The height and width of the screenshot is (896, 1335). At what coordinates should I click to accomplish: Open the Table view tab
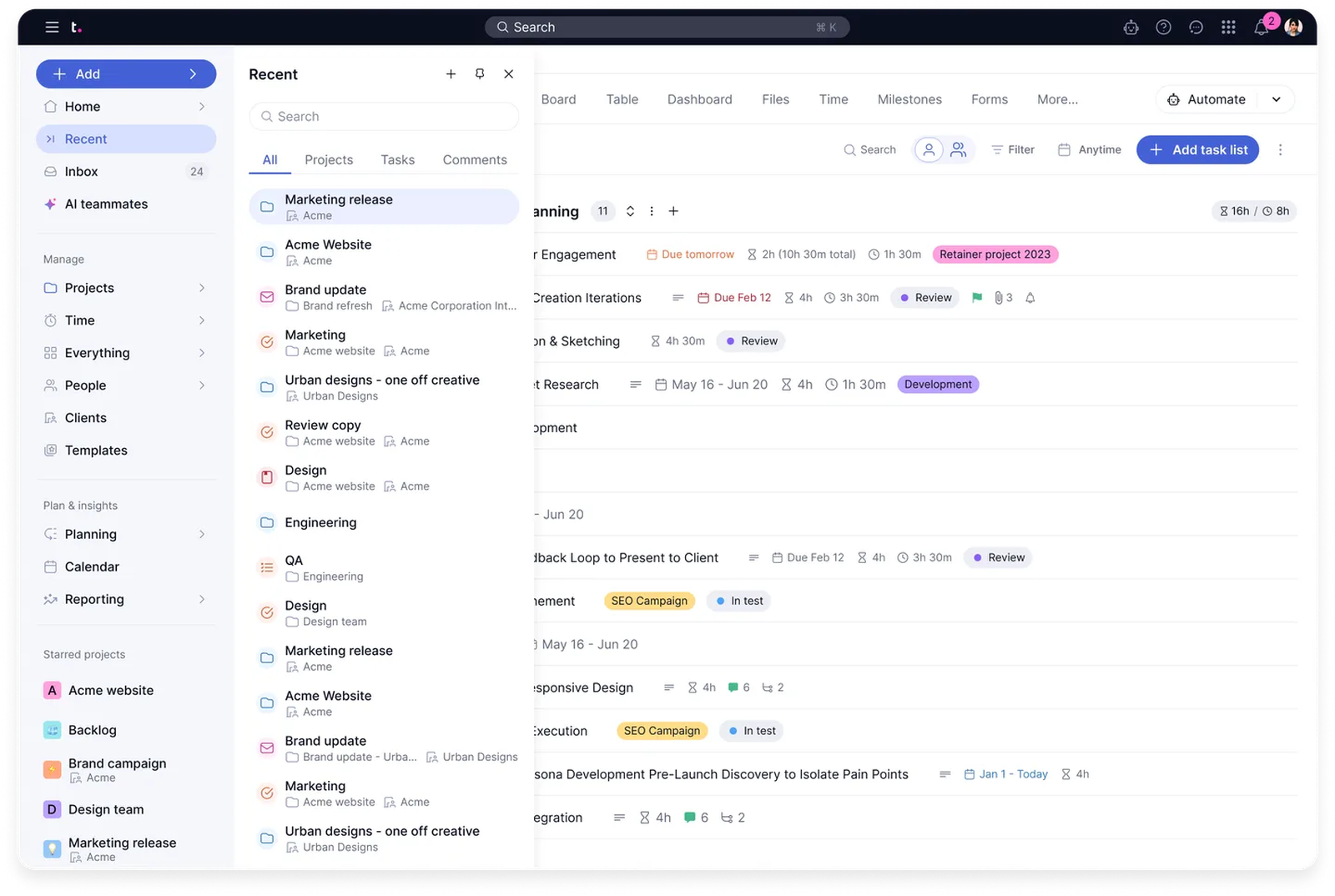(622, 100)
